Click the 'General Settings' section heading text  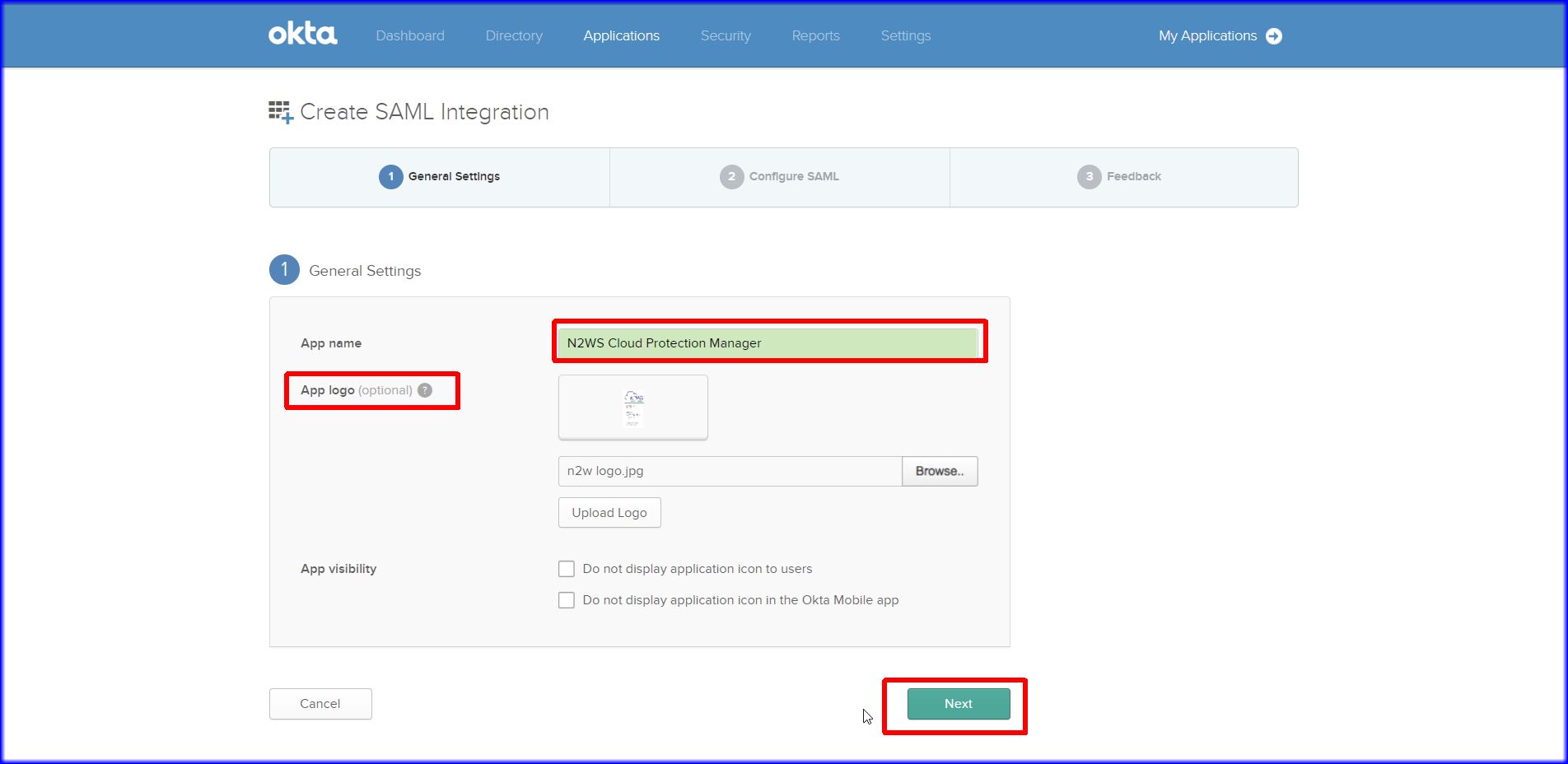pyautogui.click(x=365, y=271)
